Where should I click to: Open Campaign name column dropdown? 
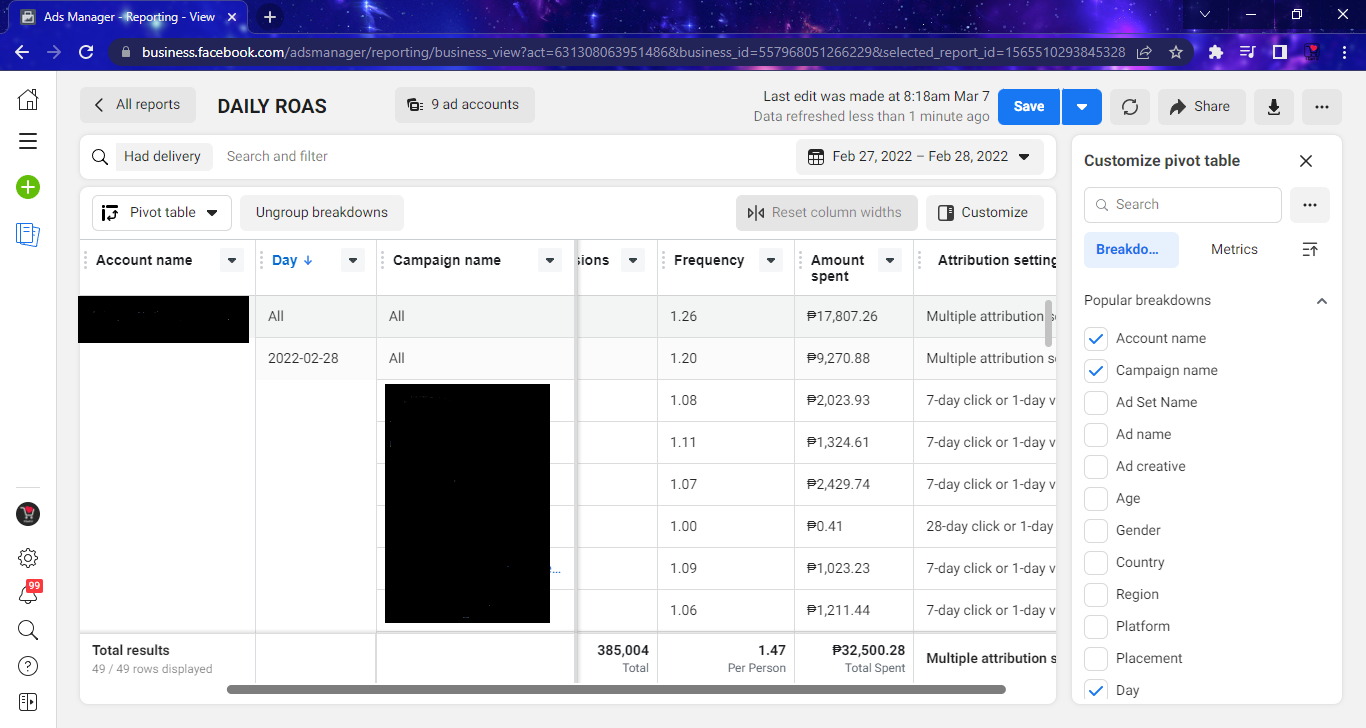[550, 261]
